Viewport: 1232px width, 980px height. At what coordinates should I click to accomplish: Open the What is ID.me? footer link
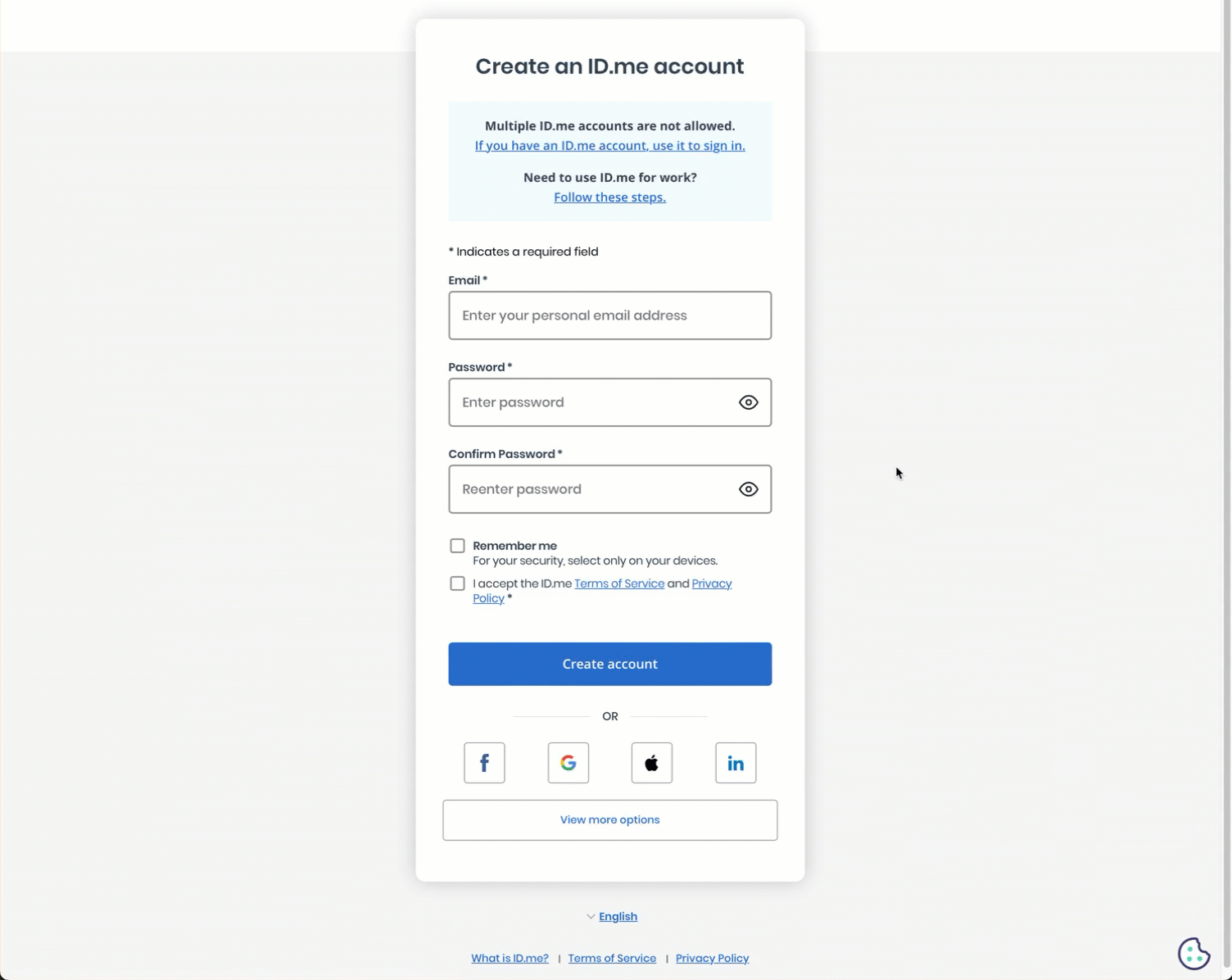click(510, 958)
